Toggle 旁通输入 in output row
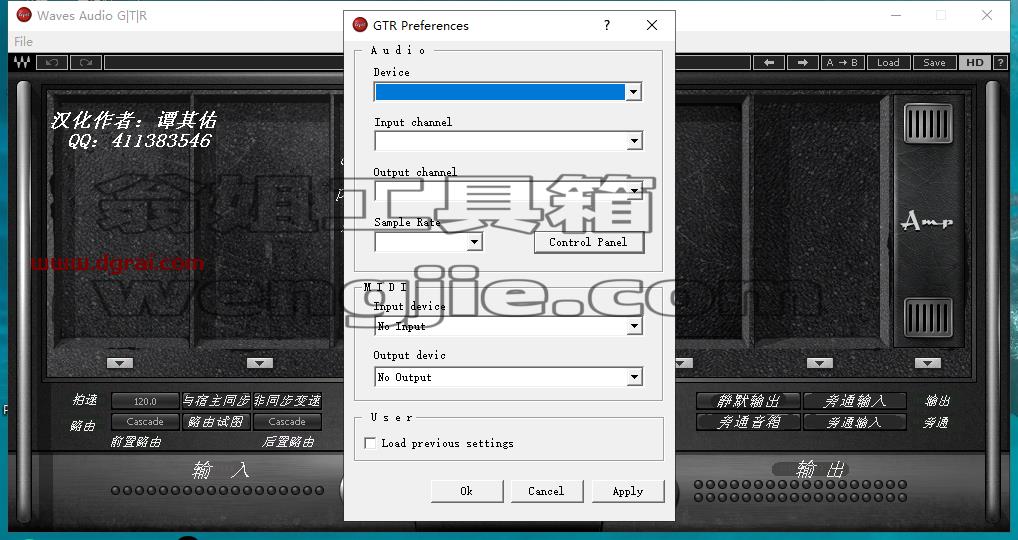Viewport: 1018px width, 540px height. click(854, 401)
